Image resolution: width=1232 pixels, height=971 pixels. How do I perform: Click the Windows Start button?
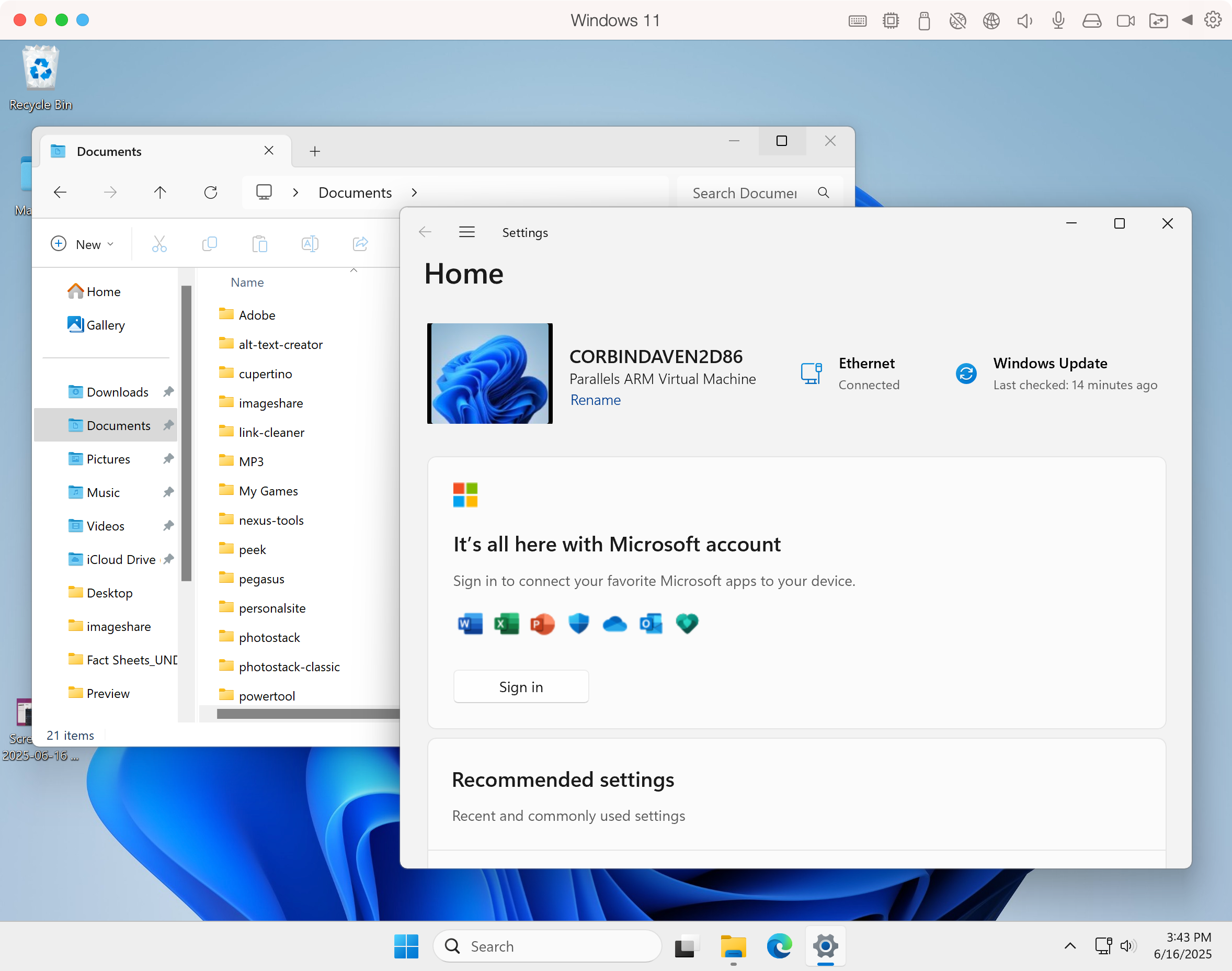point(406,946)
